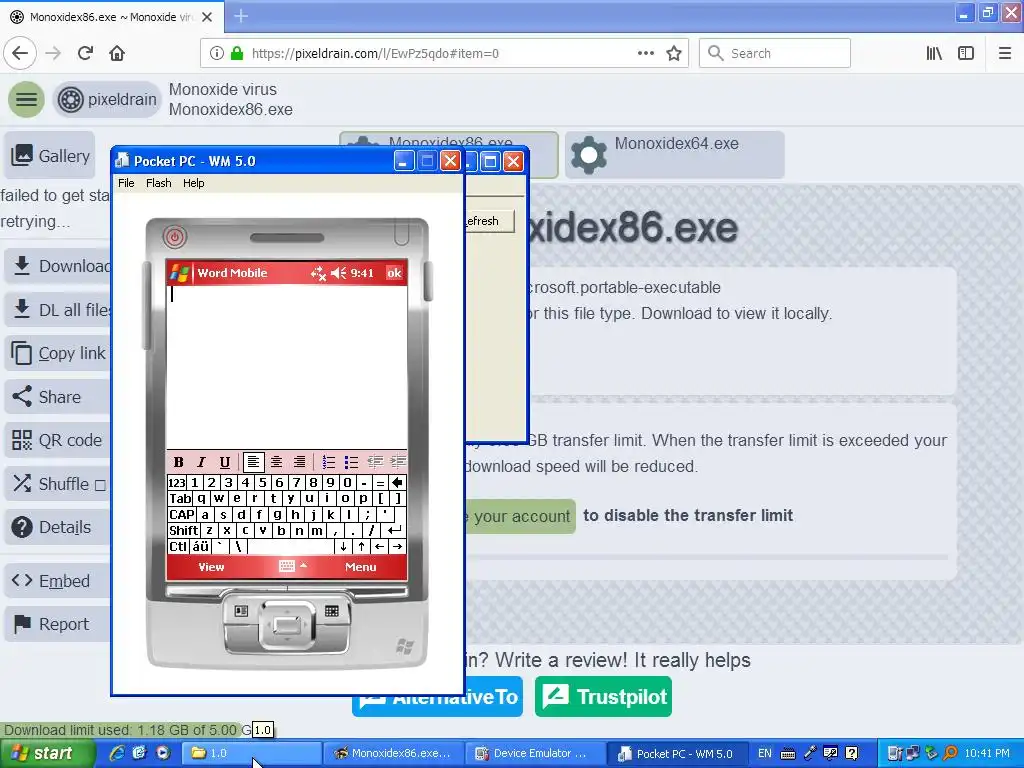Toggle Bold in Word Mobile toolbar

pyautogui.click(x=178, y=462)
